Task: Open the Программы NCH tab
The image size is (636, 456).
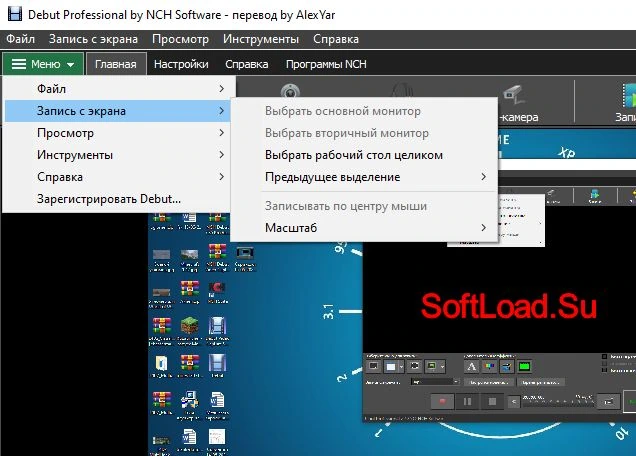Action: (326, 64)
